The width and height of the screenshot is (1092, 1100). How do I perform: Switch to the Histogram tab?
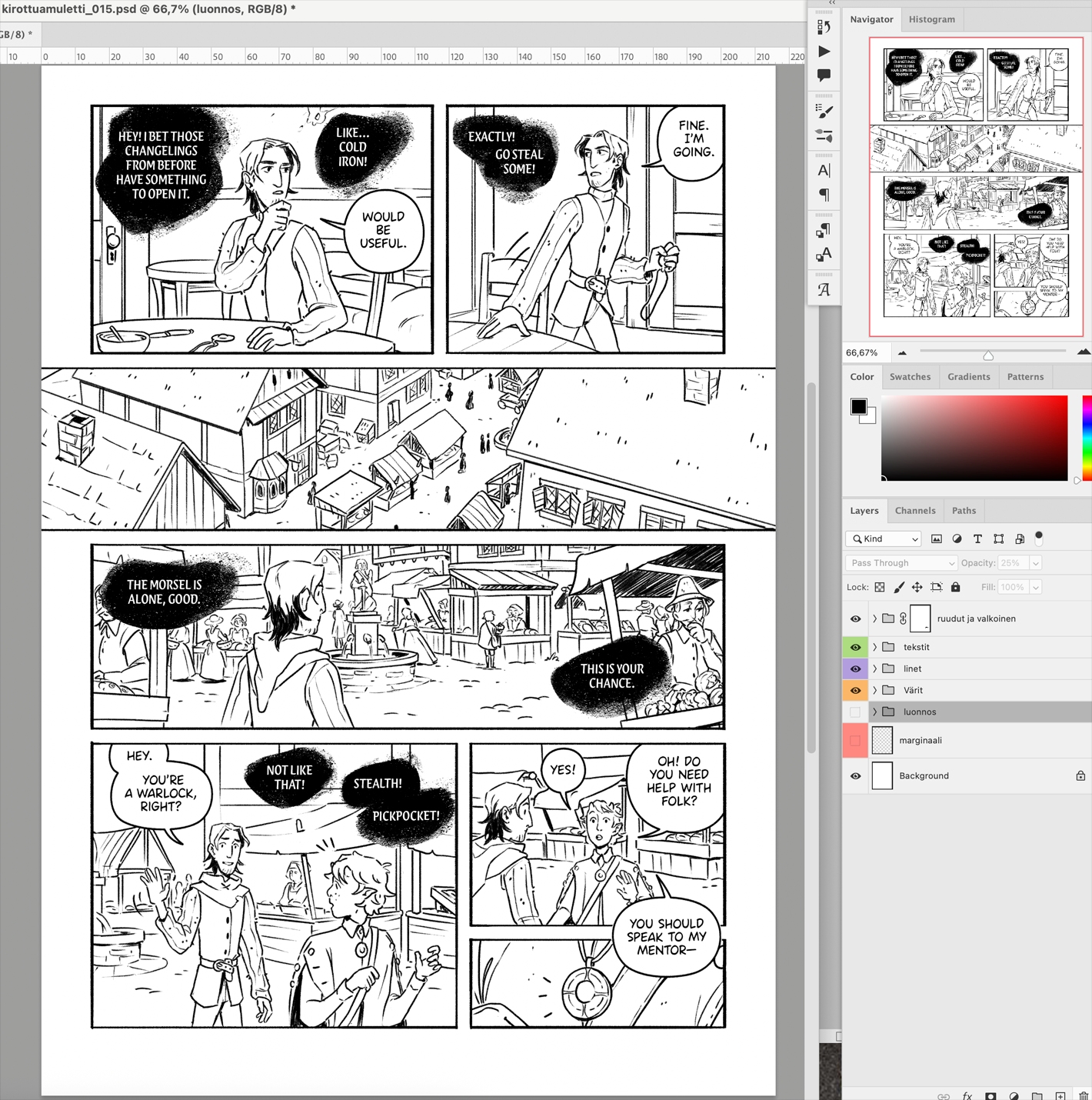click(x=931, y=19)
